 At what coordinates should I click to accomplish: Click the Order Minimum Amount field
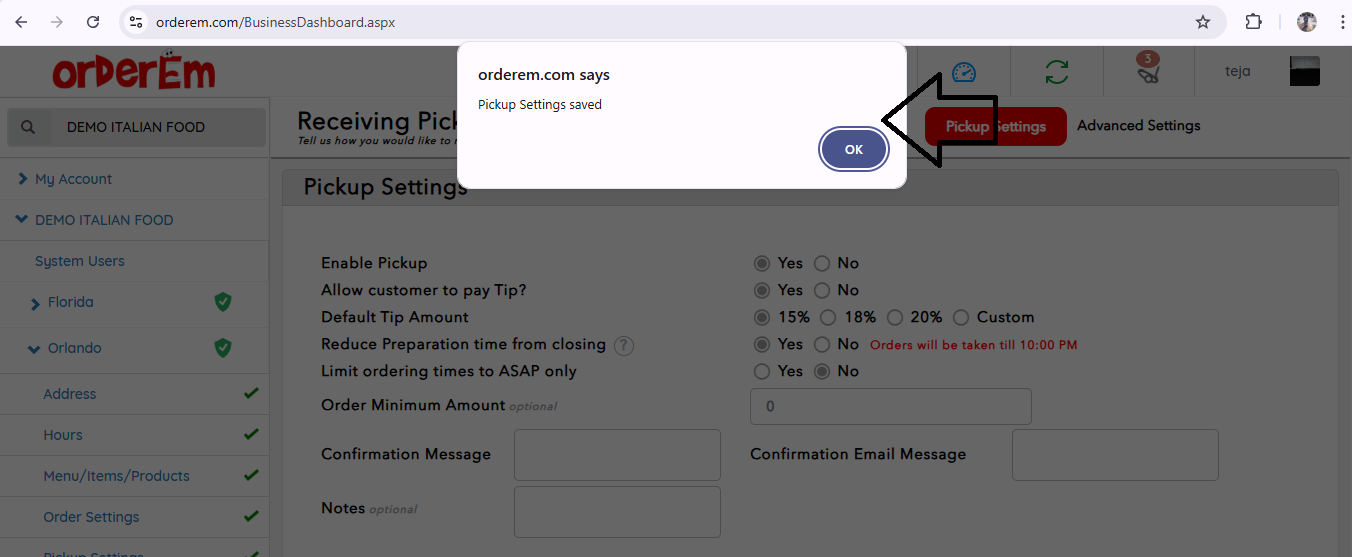pyautogui.click(x=890, y=407)
